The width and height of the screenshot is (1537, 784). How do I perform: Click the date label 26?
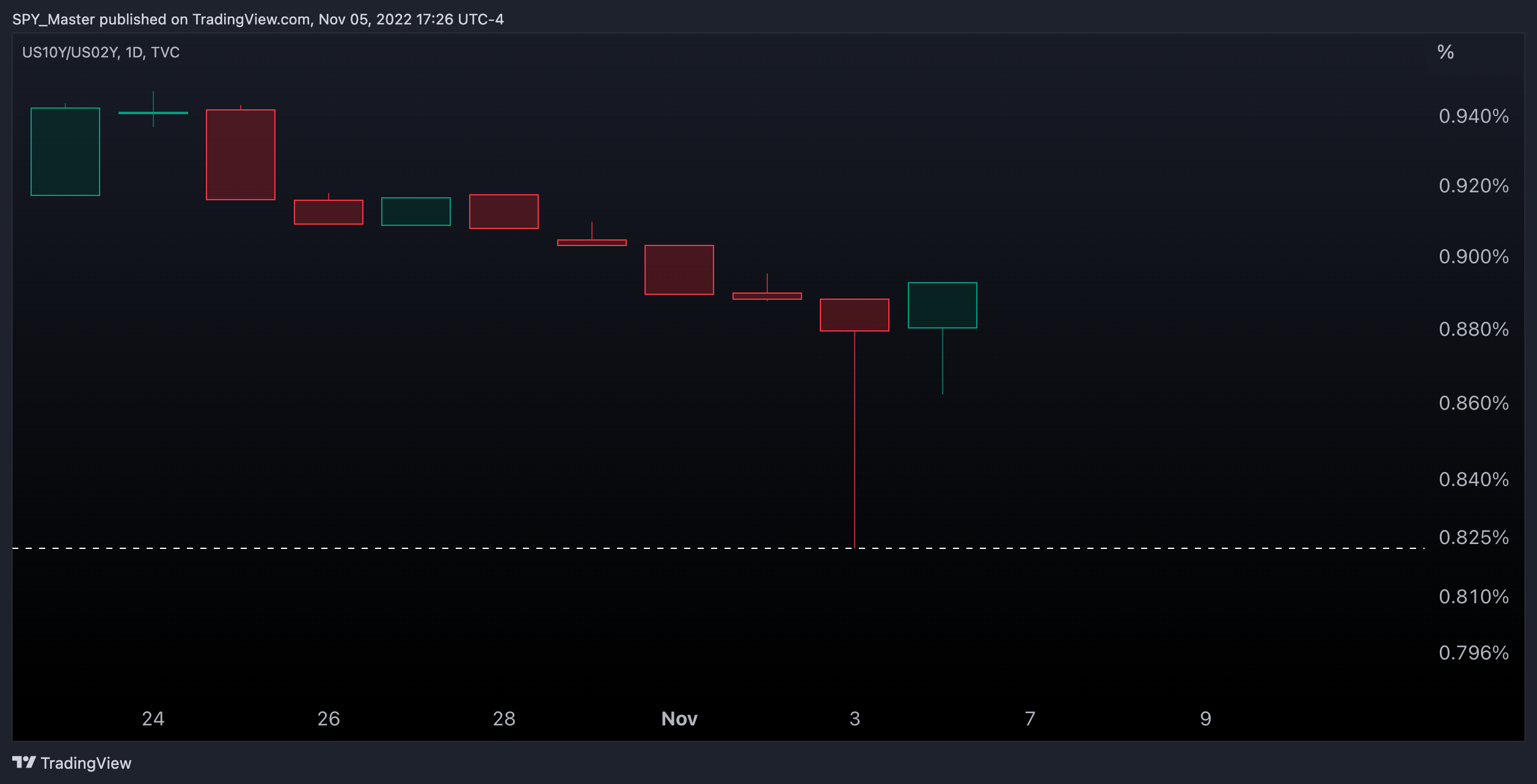(329, 719)
